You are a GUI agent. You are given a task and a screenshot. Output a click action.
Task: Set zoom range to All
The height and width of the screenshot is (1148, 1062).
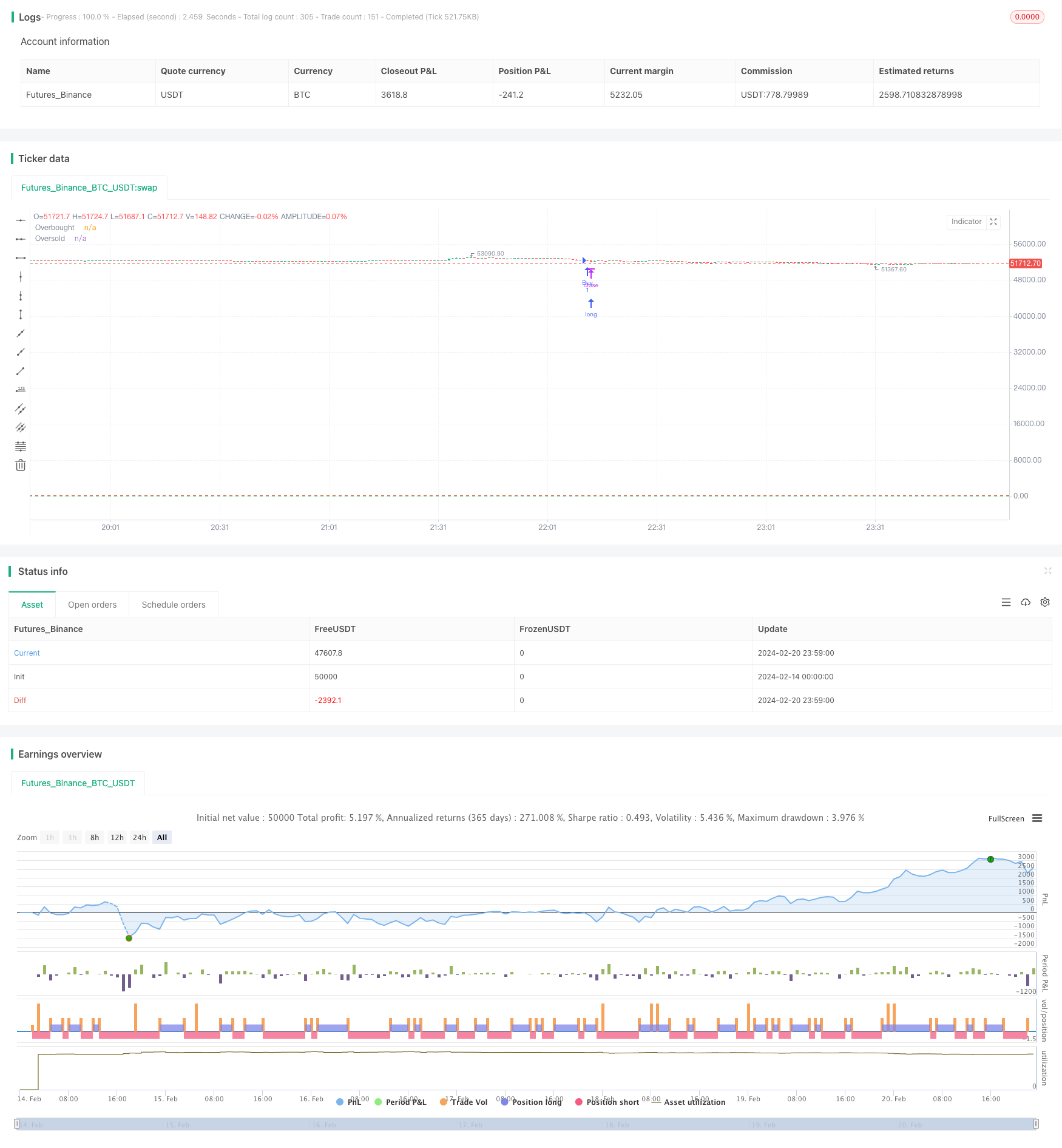coord(162,837)
